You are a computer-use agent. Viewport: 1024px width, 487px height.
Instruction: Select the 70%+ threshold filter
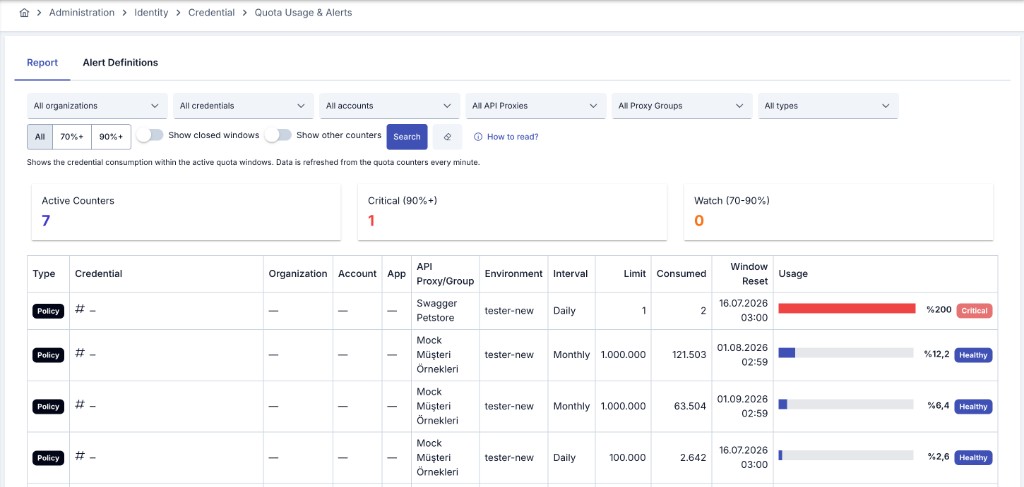pyautogui.click(x=72, y=137)
